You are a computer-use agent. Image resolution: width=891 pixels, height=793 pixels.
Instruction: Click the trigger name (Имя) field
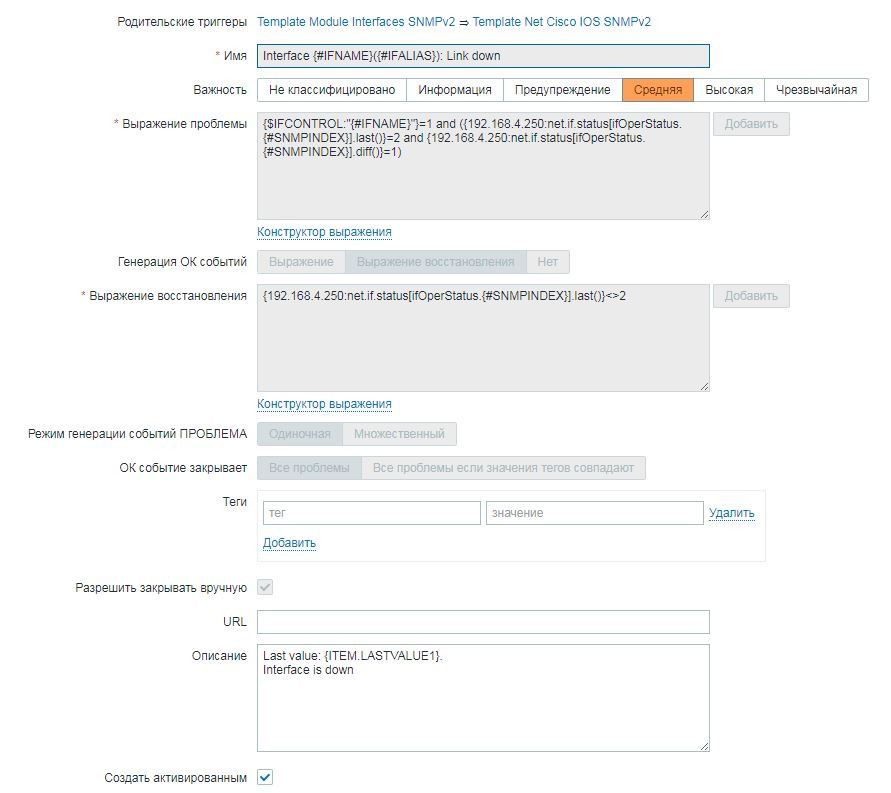pos(483,56)
